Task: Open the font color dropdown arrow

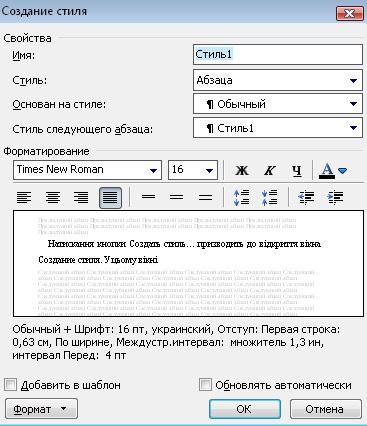Action: coord(343,171)
